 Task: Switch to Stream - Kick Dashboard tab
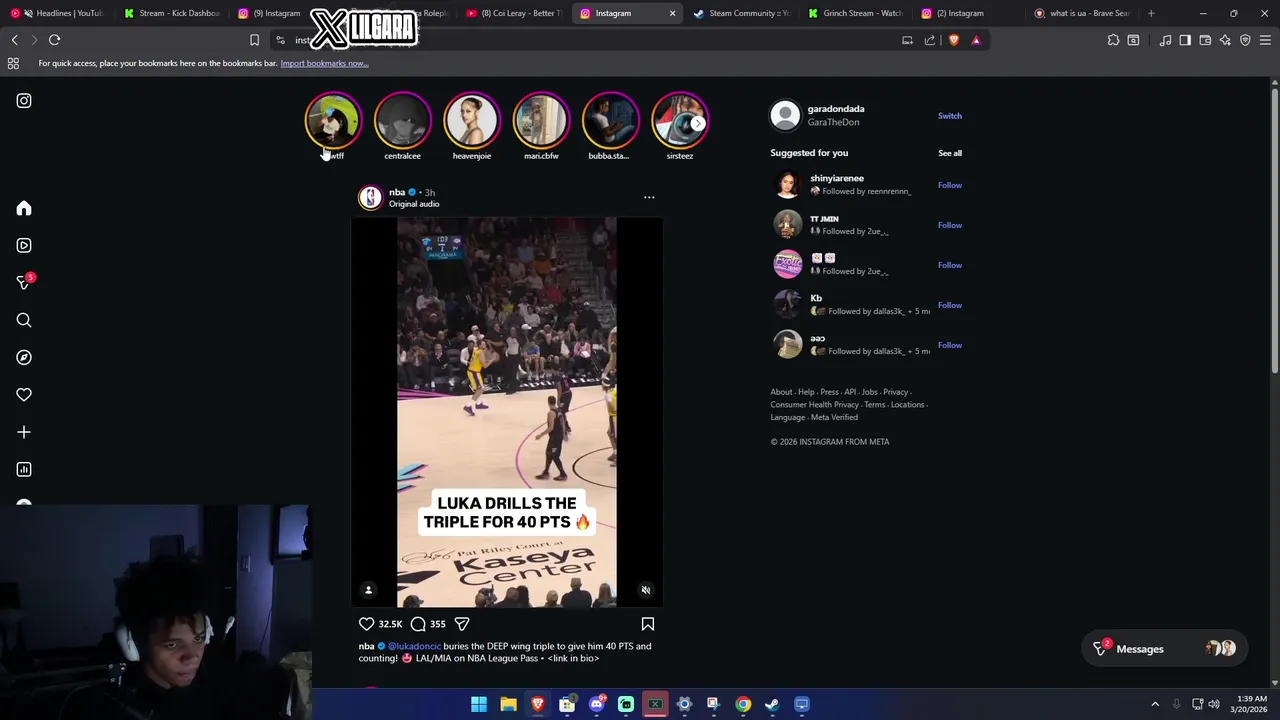172,13
